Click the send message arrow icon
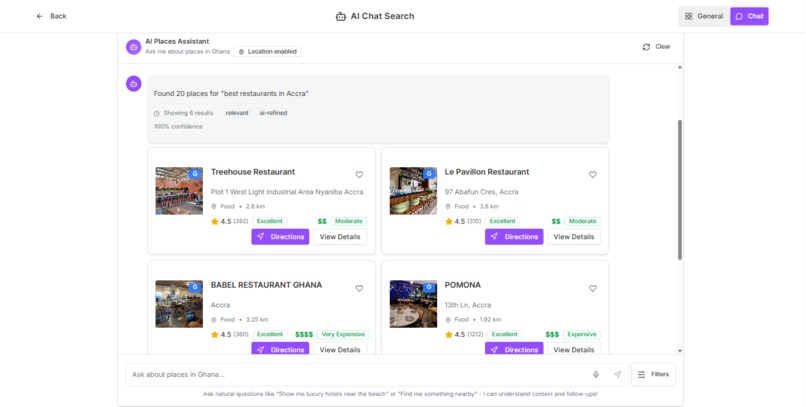Image resolution: width=806 pixels, height=407 pixels. click(x=617, y=375)
